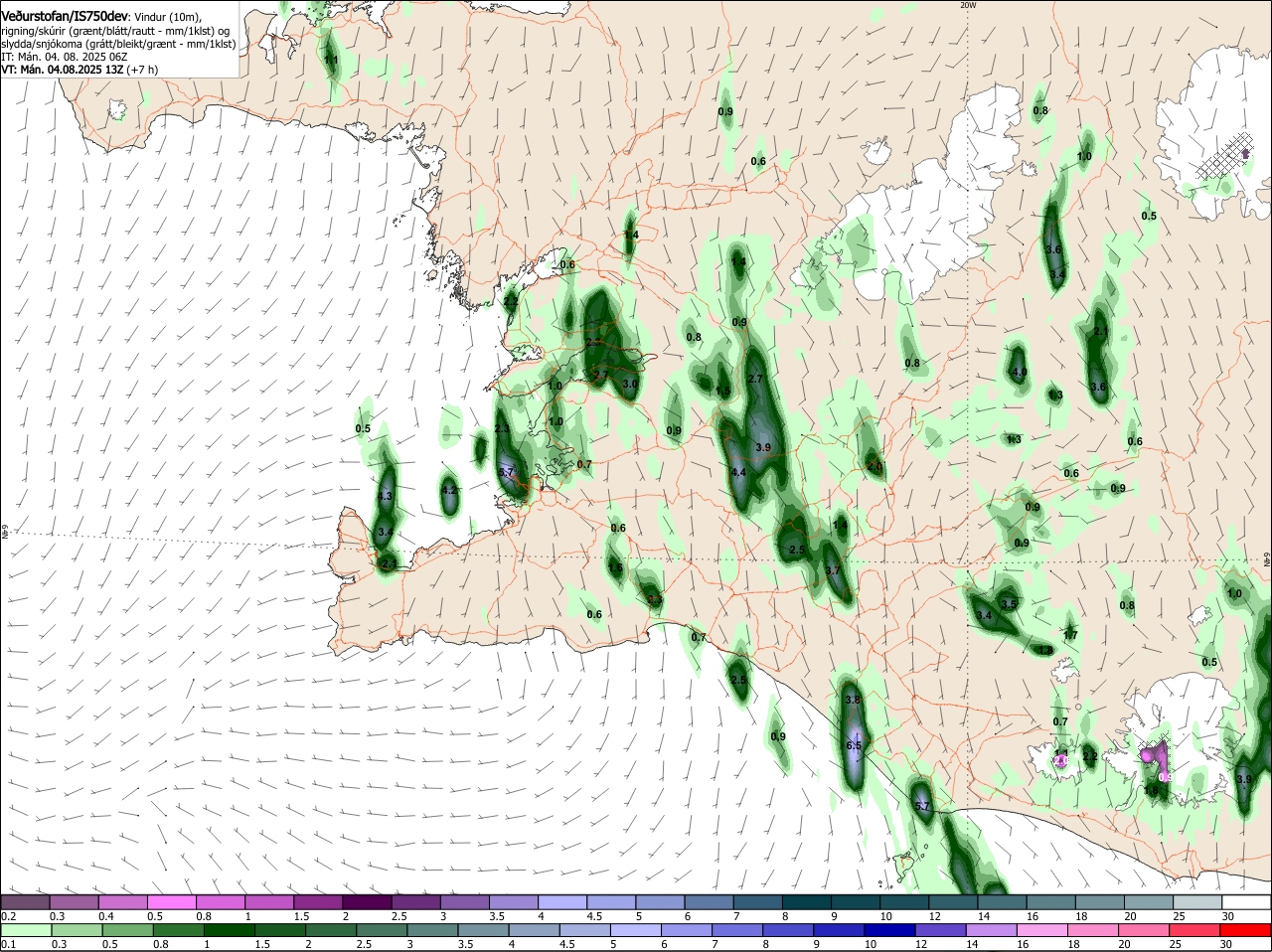Select the palest green 0.1 rain legend swatch
The image size is (1272, 952).
(26, 930)
